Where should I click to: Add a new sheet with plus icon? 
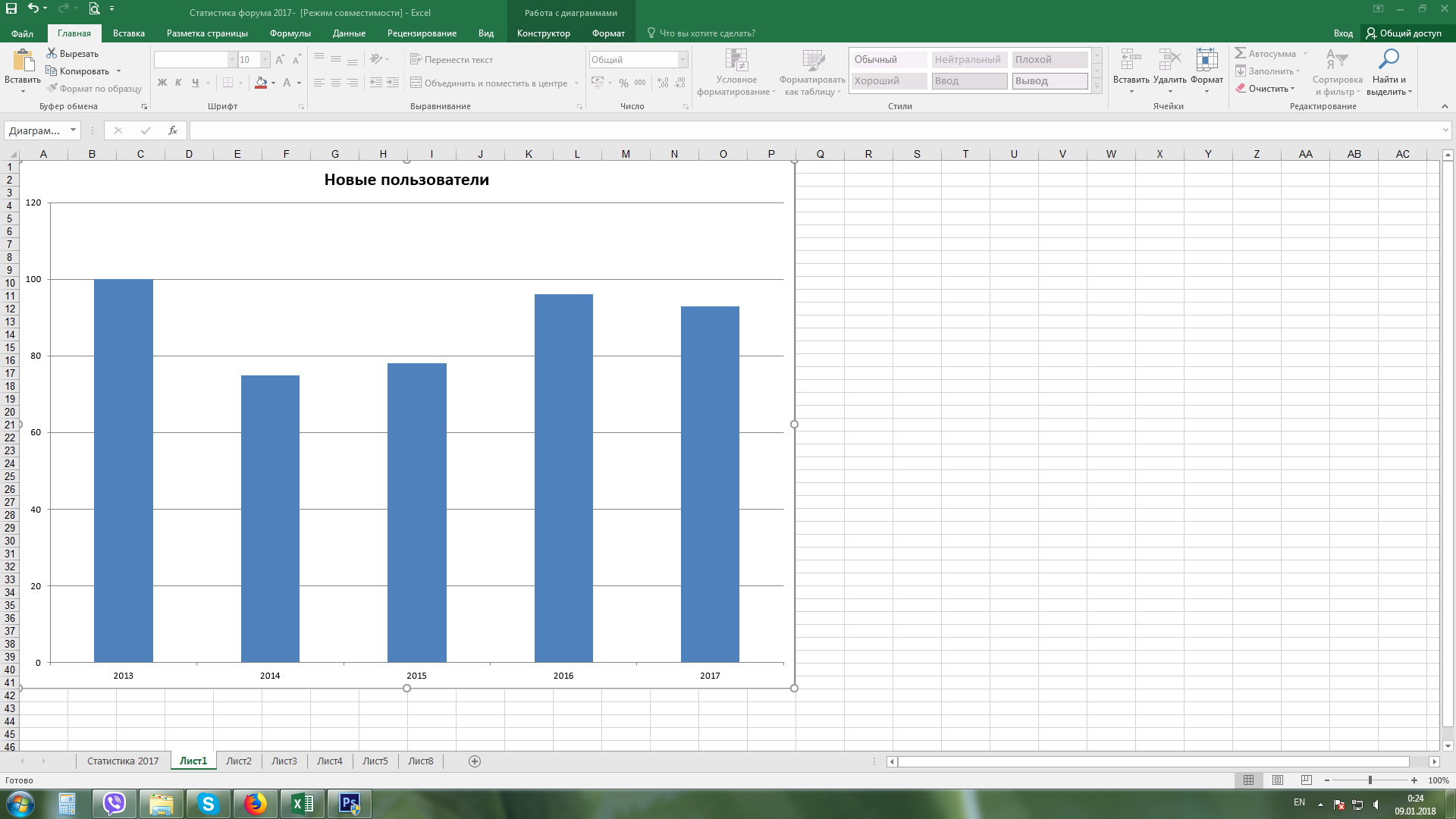(475, 761)
